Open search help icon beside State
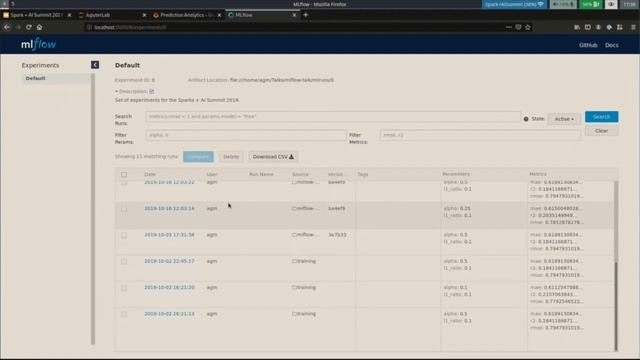Image resolution: width=640 pixels, height=360 pixels. click(x=526, y=119)
